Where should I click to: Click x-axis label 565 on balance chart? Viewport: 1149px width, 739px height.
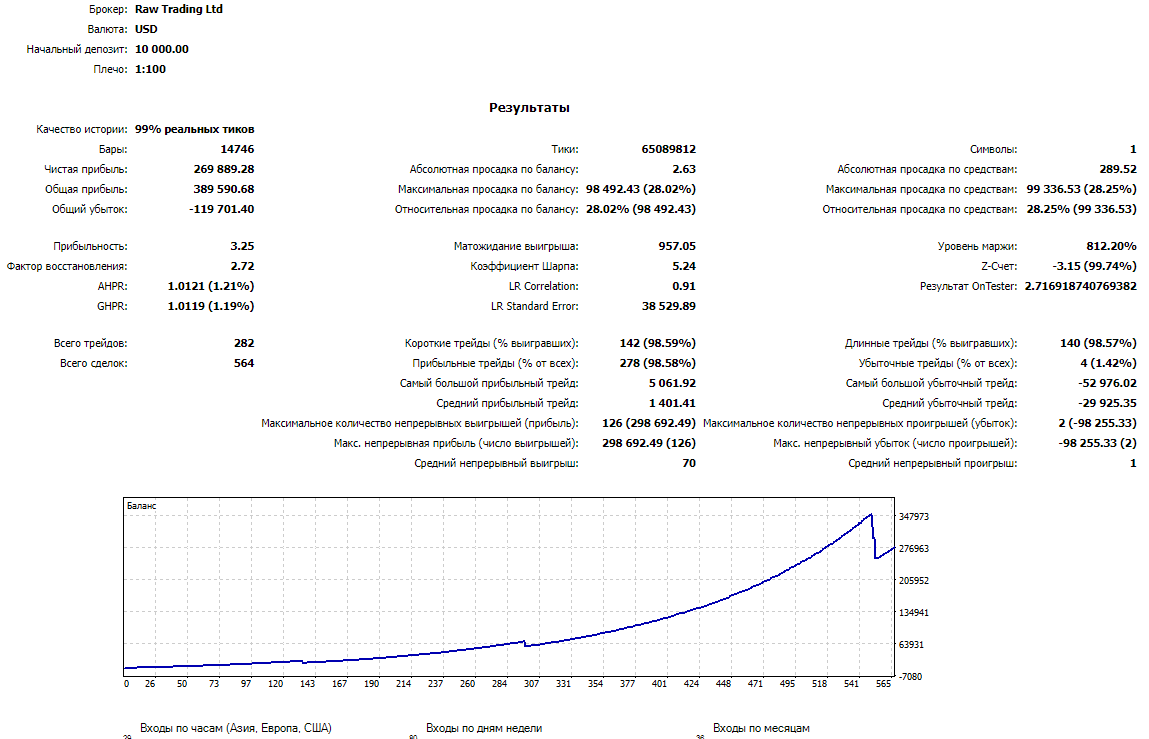click(883, 683)
